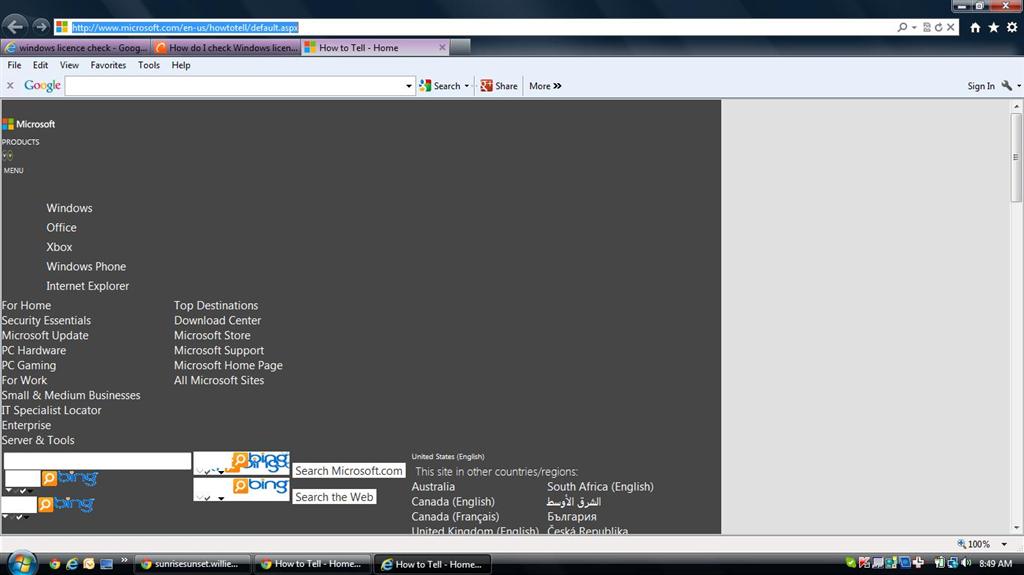
Task: Open the Favorites menu
Action: [108, 65]
